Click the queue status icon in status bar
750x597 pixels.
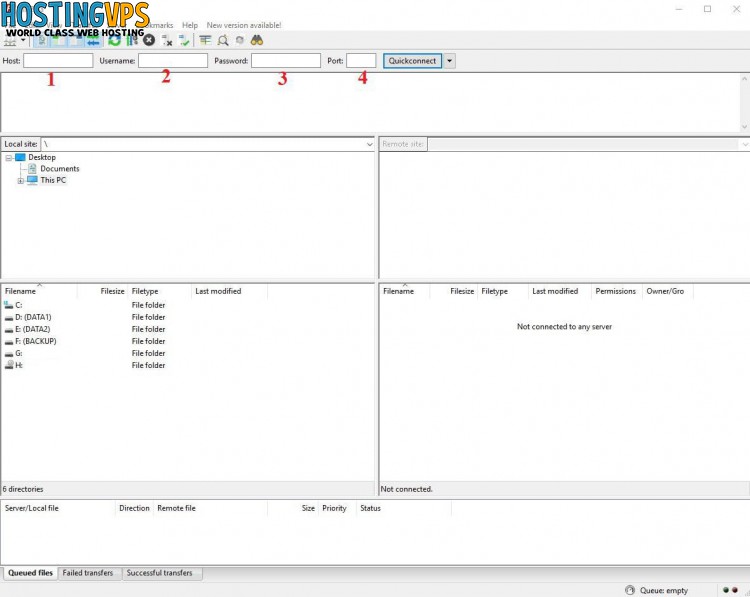630,590
